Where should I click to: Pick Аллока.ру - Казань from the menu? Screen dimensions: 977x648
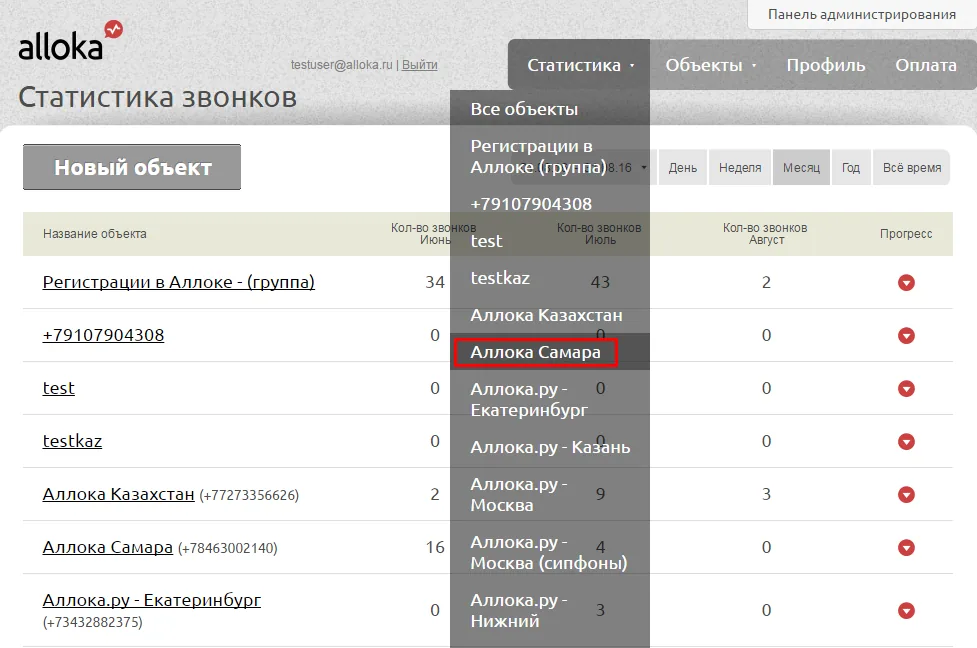pos(550,447)
